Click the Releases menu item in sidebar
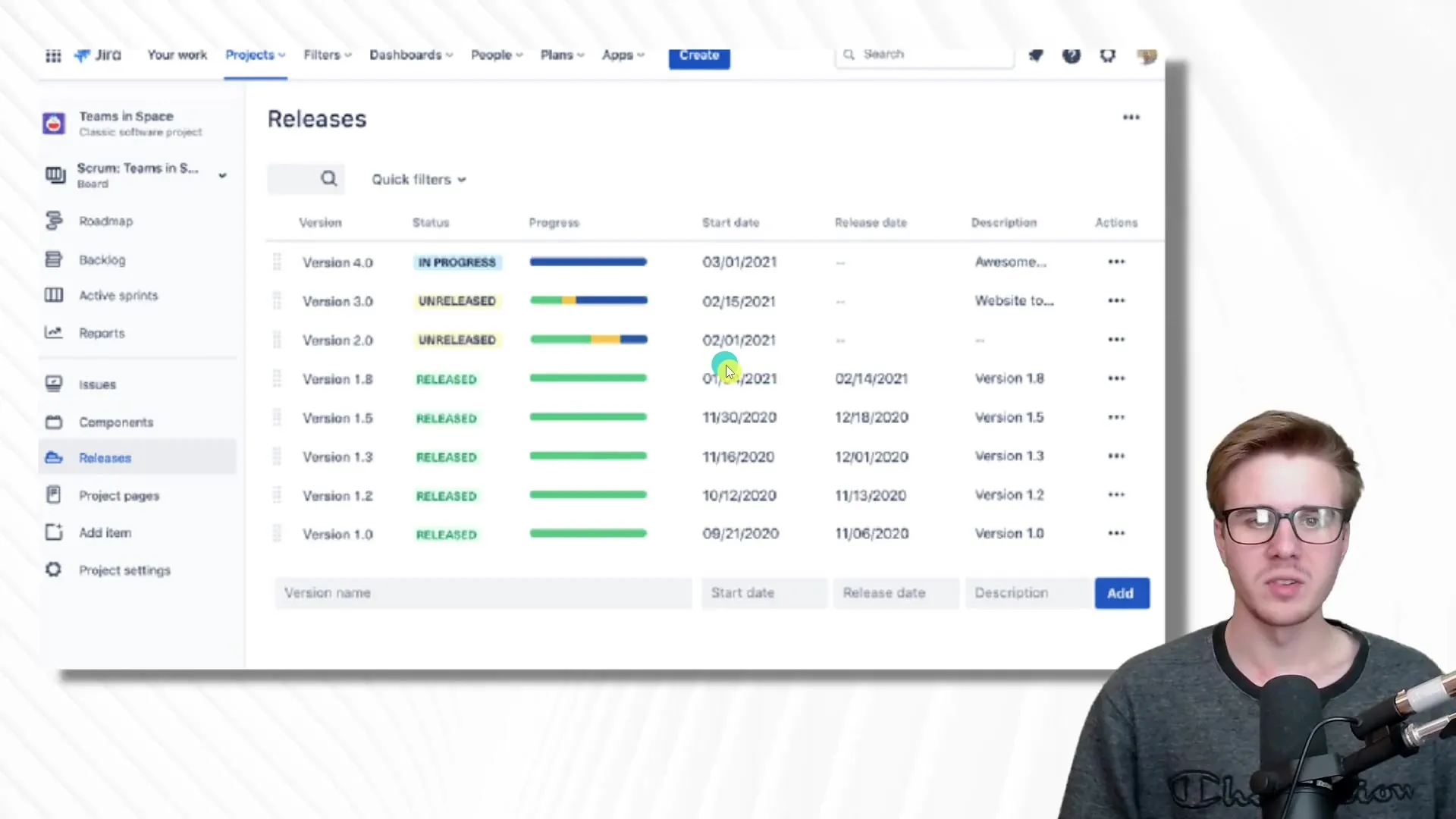This screenshot has width=1456, height=819. (105, 458)
